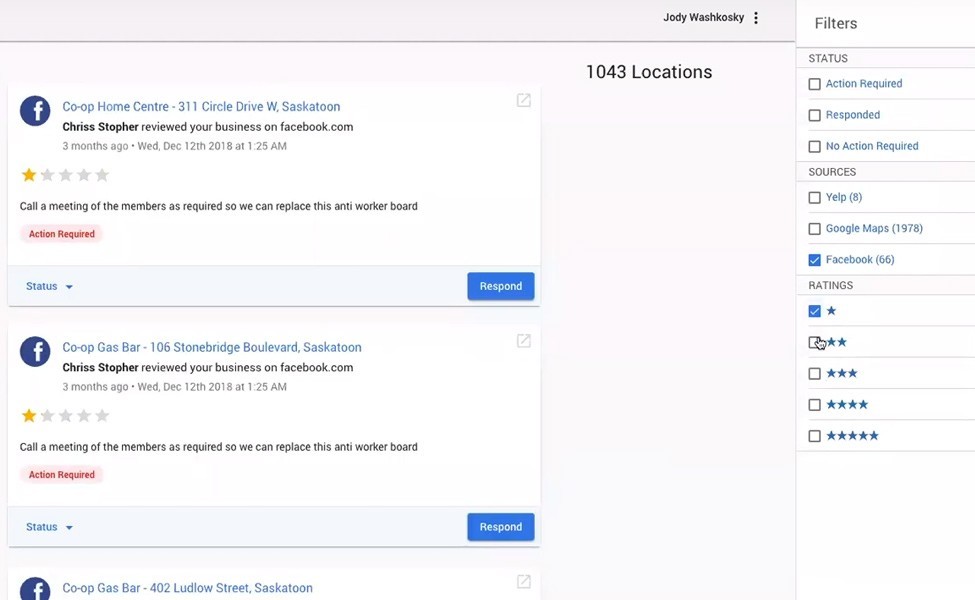Image resolution: width=975 pixels, height=600 pixels.
Task: Click Chriss Stopher name on Stonebridge Boulevard review
Action: click(x=100, y=367)
